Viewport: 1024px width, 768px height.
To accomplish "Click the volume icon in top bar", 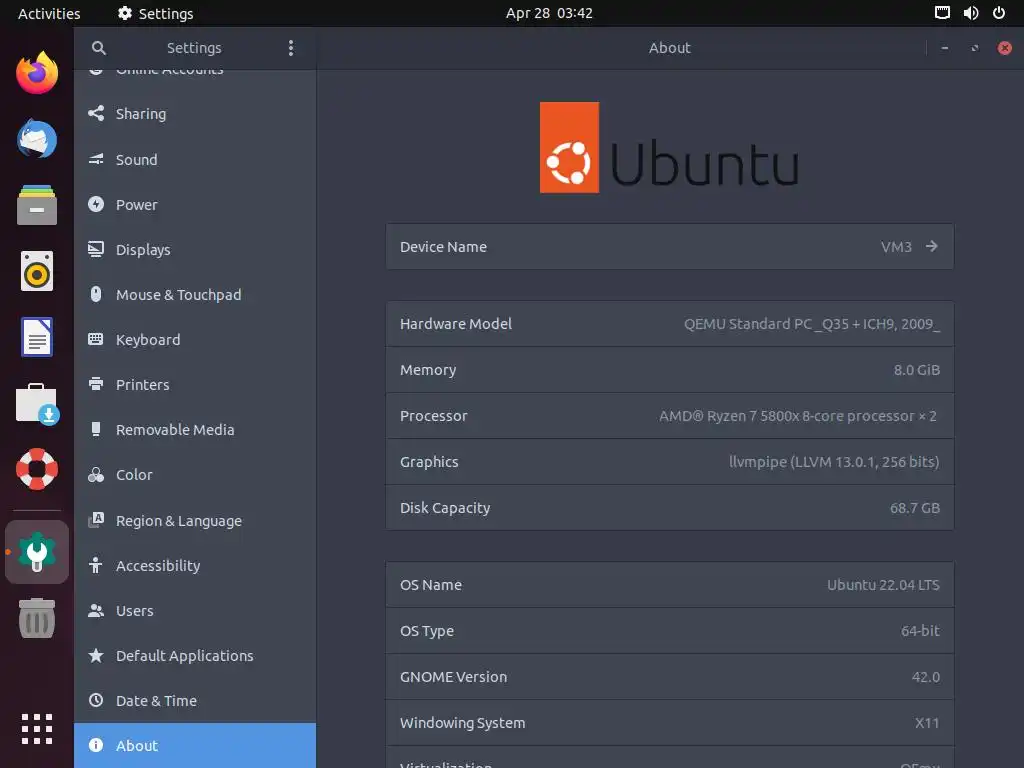I will 970,13.
